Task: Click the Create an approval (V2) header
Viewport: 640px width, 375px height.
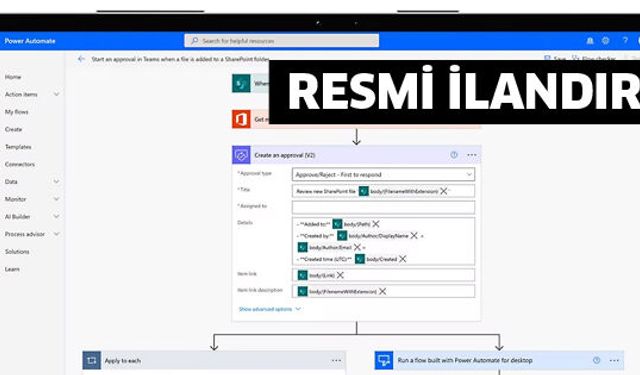Action: coord(356,155)
